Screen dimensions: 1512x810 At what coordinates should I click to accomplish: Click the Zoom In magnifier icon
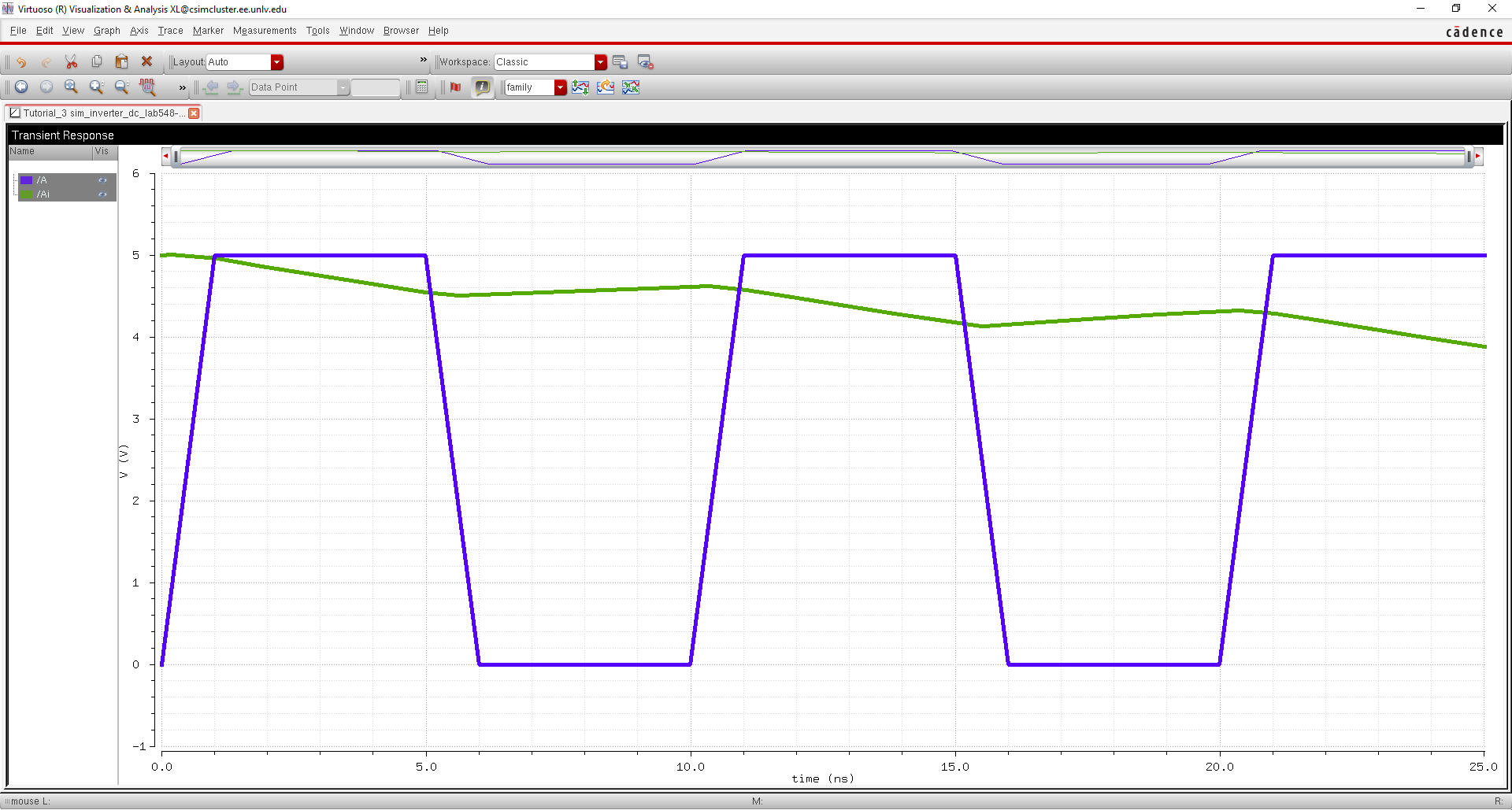point(96,87)
